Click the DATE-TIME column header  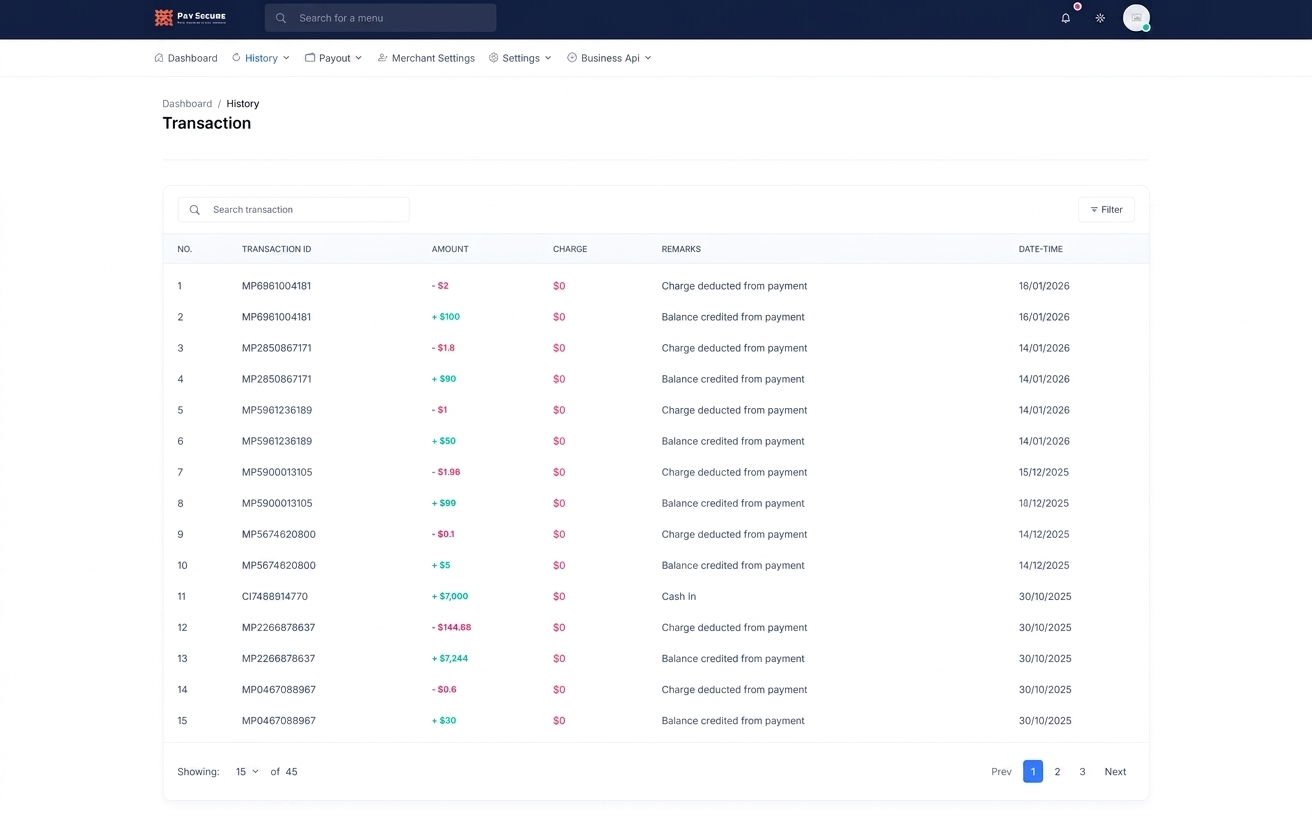1041,249
